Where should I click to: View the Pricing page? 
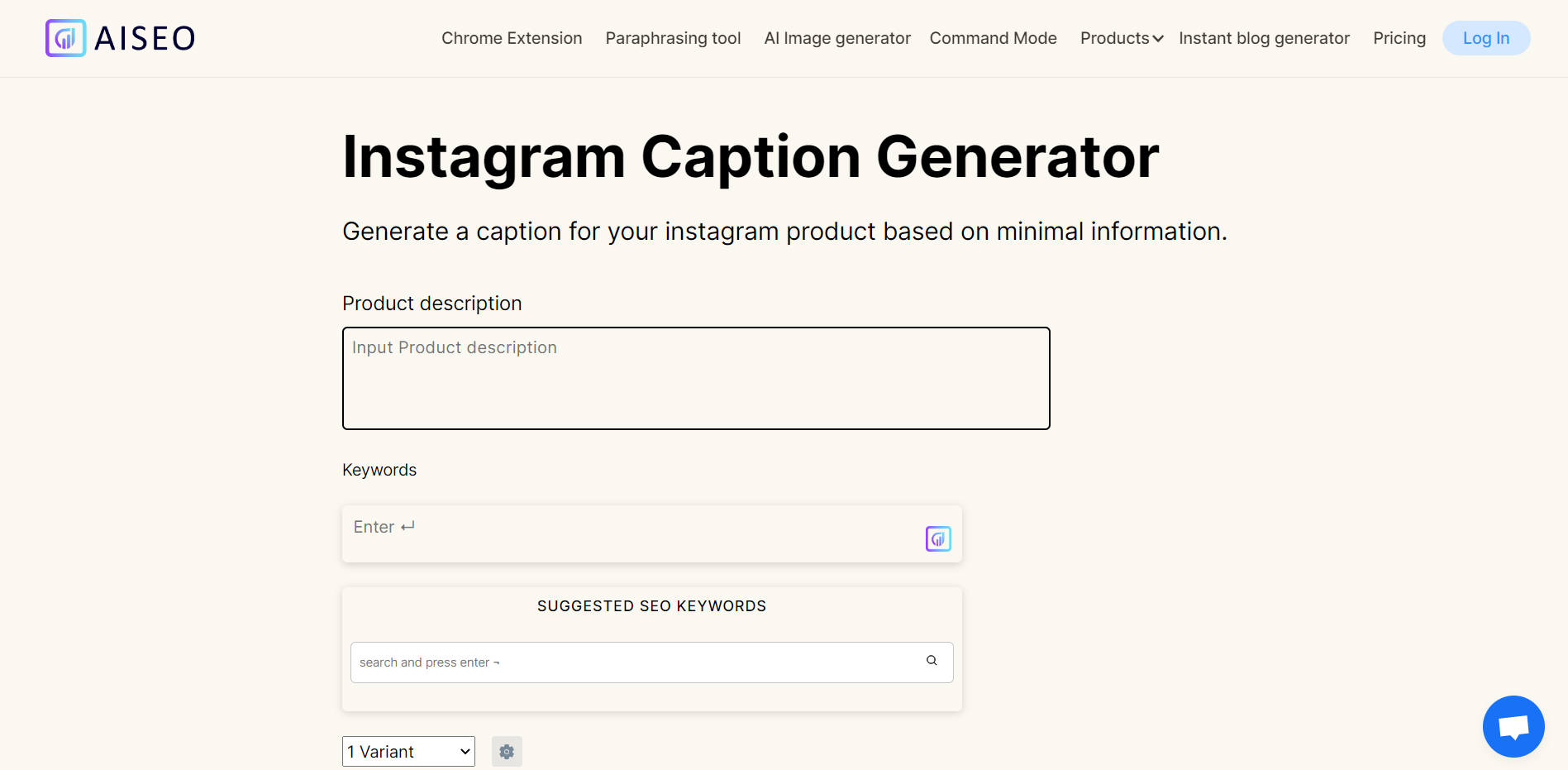[1399, 38]
